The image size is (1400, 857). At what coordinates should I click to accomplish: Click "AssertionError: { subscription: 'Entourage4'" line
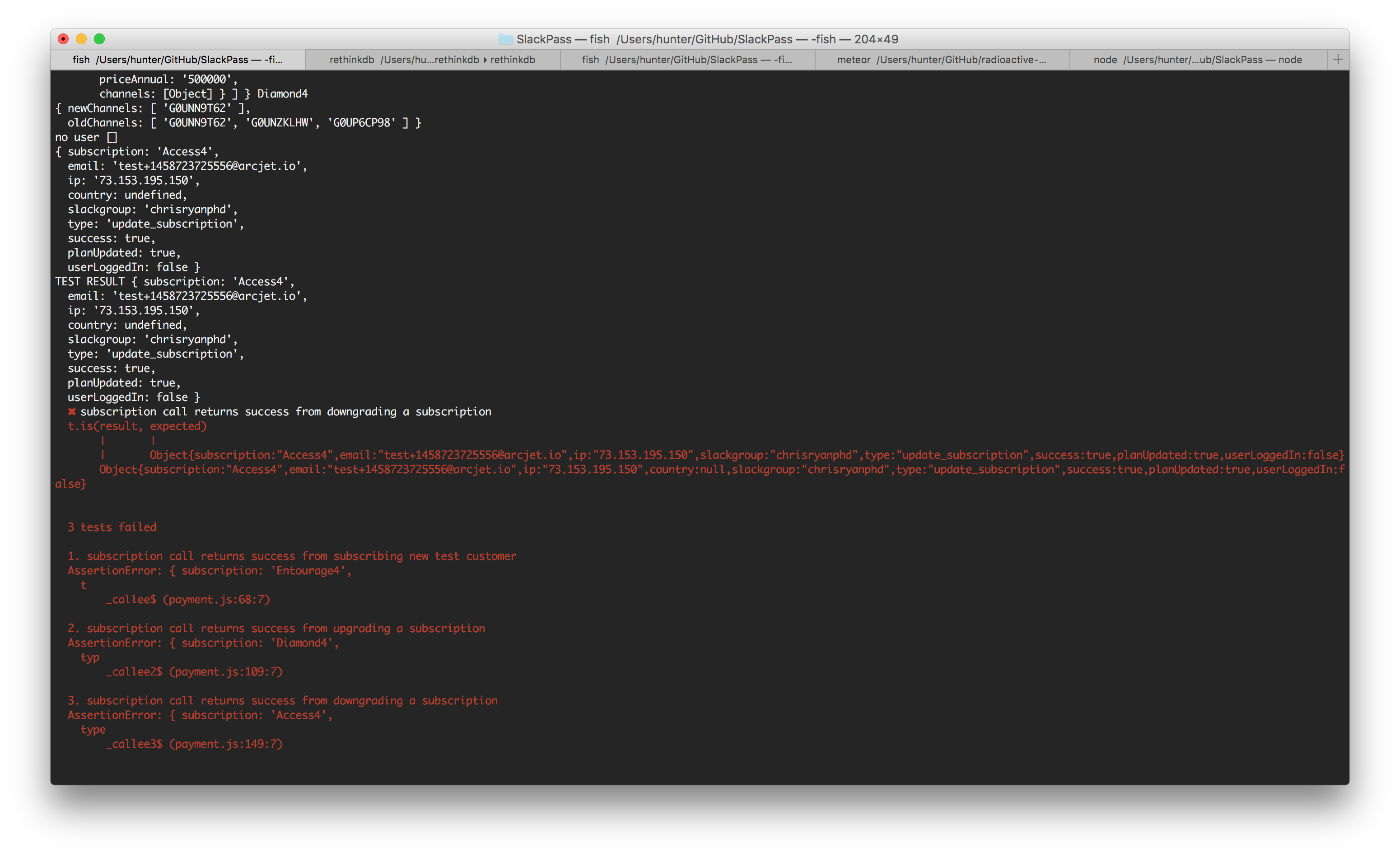210,570
